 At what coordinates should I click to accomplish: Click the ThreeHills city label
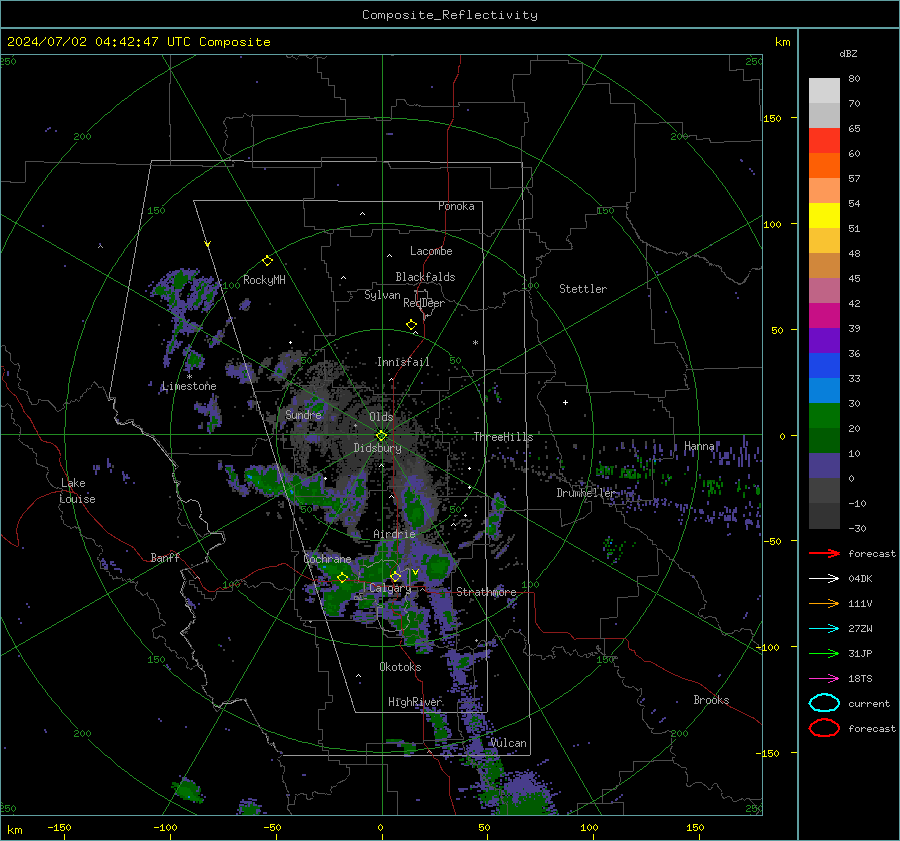point(503,437)
